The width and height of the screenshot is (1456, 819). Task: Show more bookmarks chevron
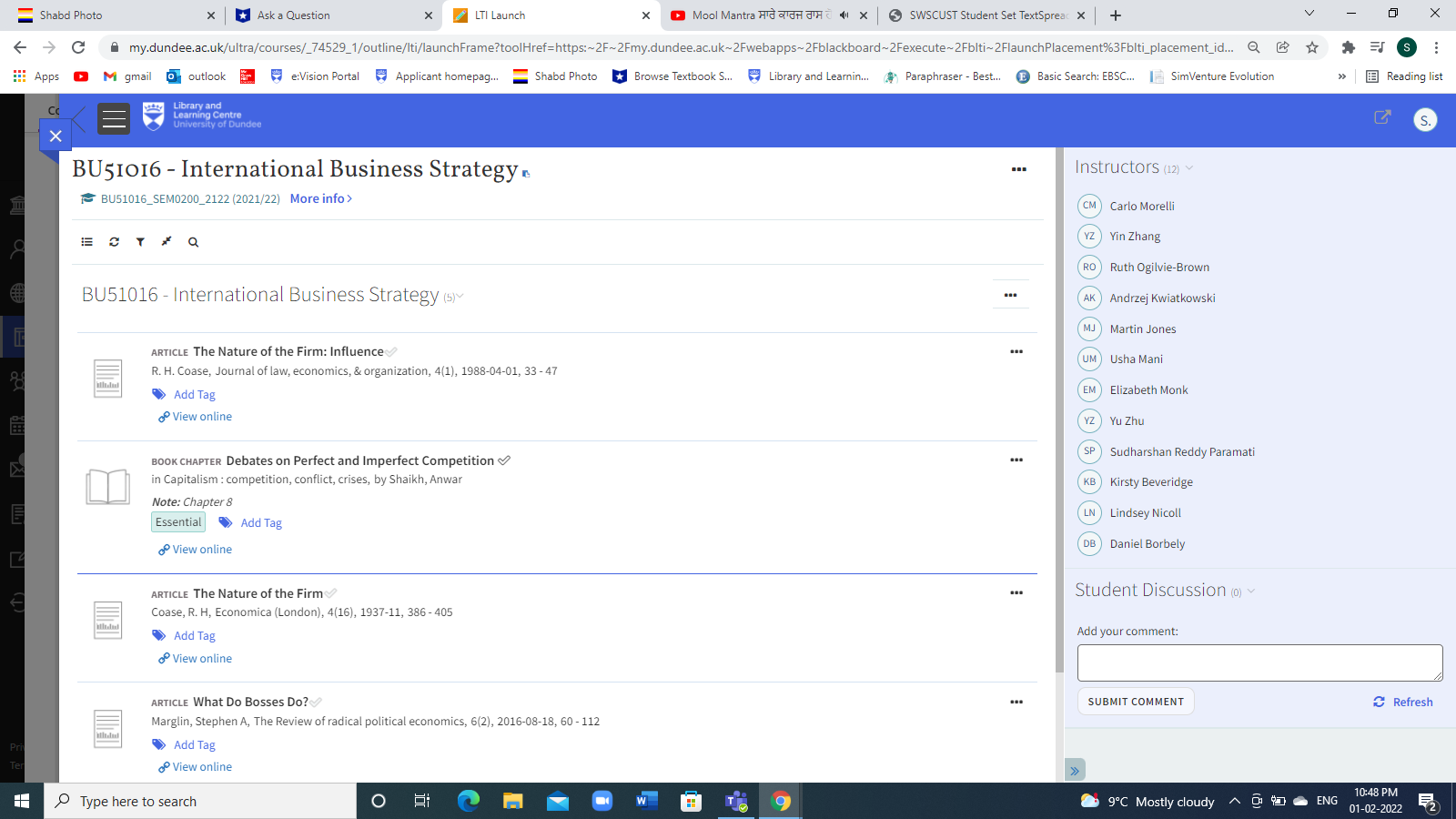pyautogui.click(x=1341, y=76)
